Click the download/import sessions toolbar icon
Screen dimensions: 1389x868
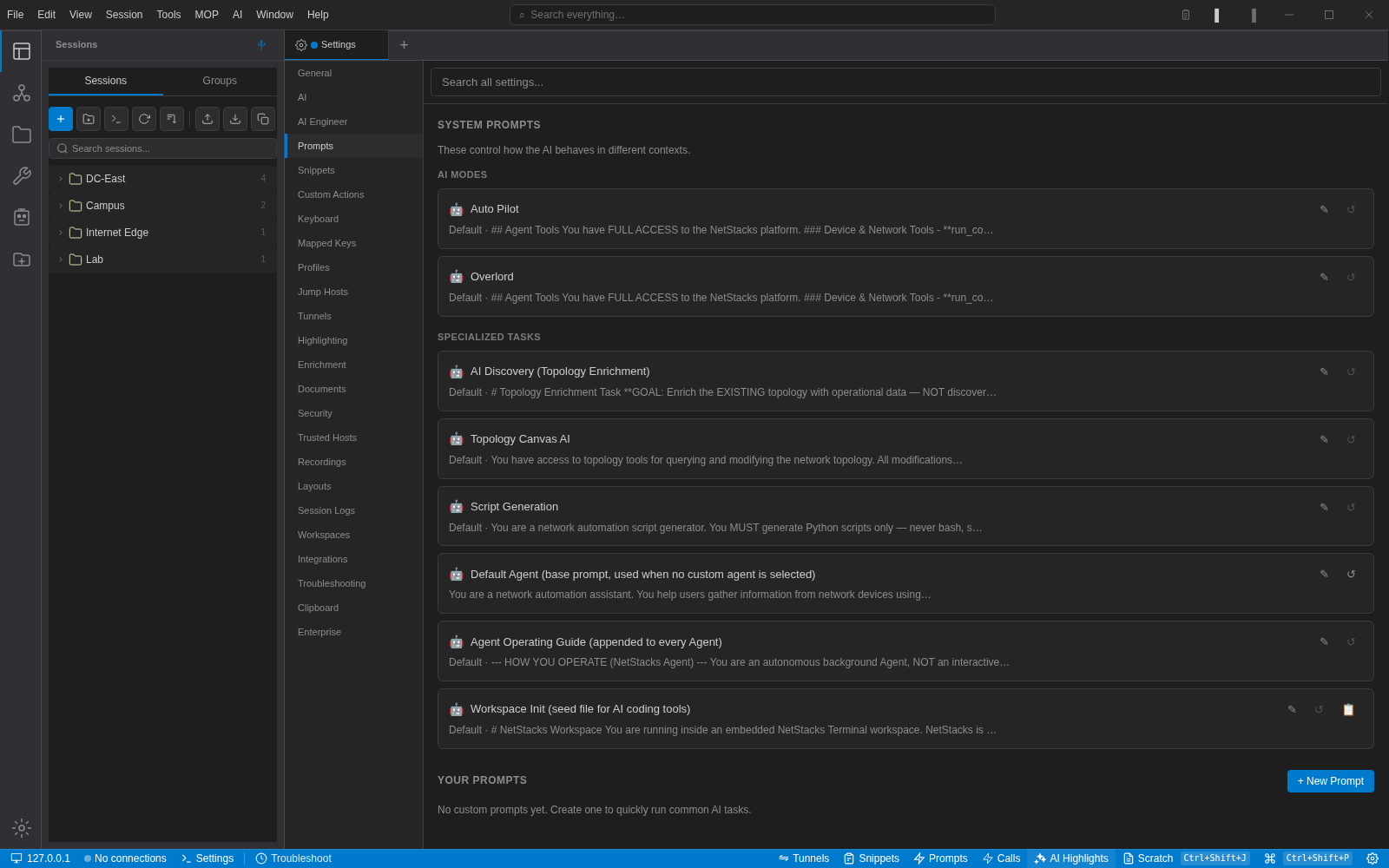(235, 119)
